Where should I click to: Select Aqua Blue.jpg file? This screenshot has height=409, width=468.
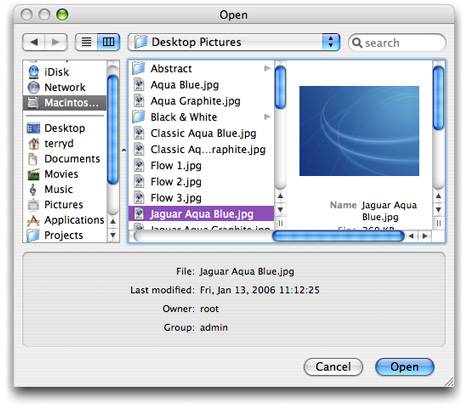[201, 85]
